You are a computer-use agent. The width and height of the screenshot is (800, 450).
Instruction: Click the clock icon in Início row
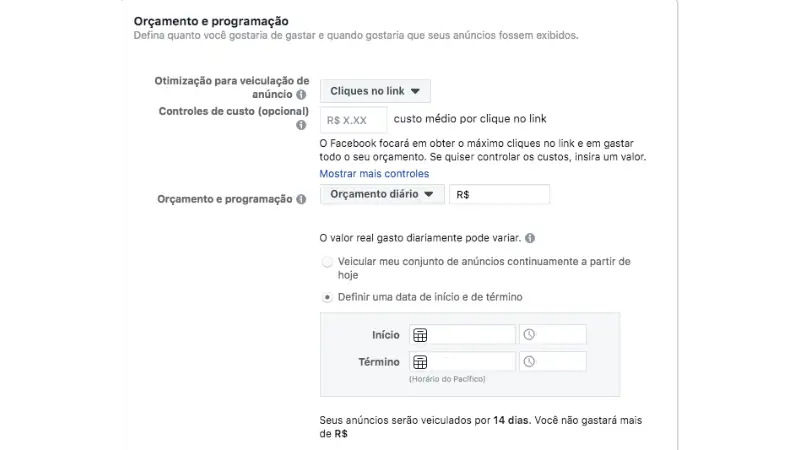(x=529, y=335)
